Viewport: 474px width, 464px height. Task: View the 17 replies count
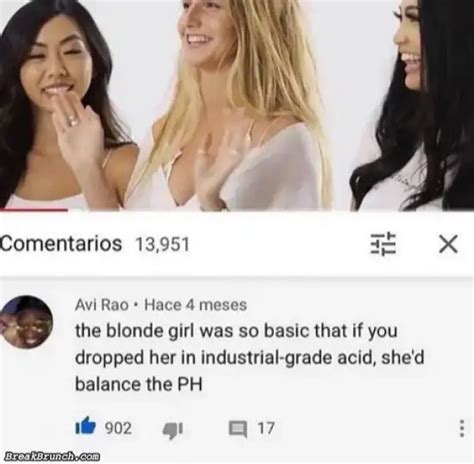(x=266, y=428)
